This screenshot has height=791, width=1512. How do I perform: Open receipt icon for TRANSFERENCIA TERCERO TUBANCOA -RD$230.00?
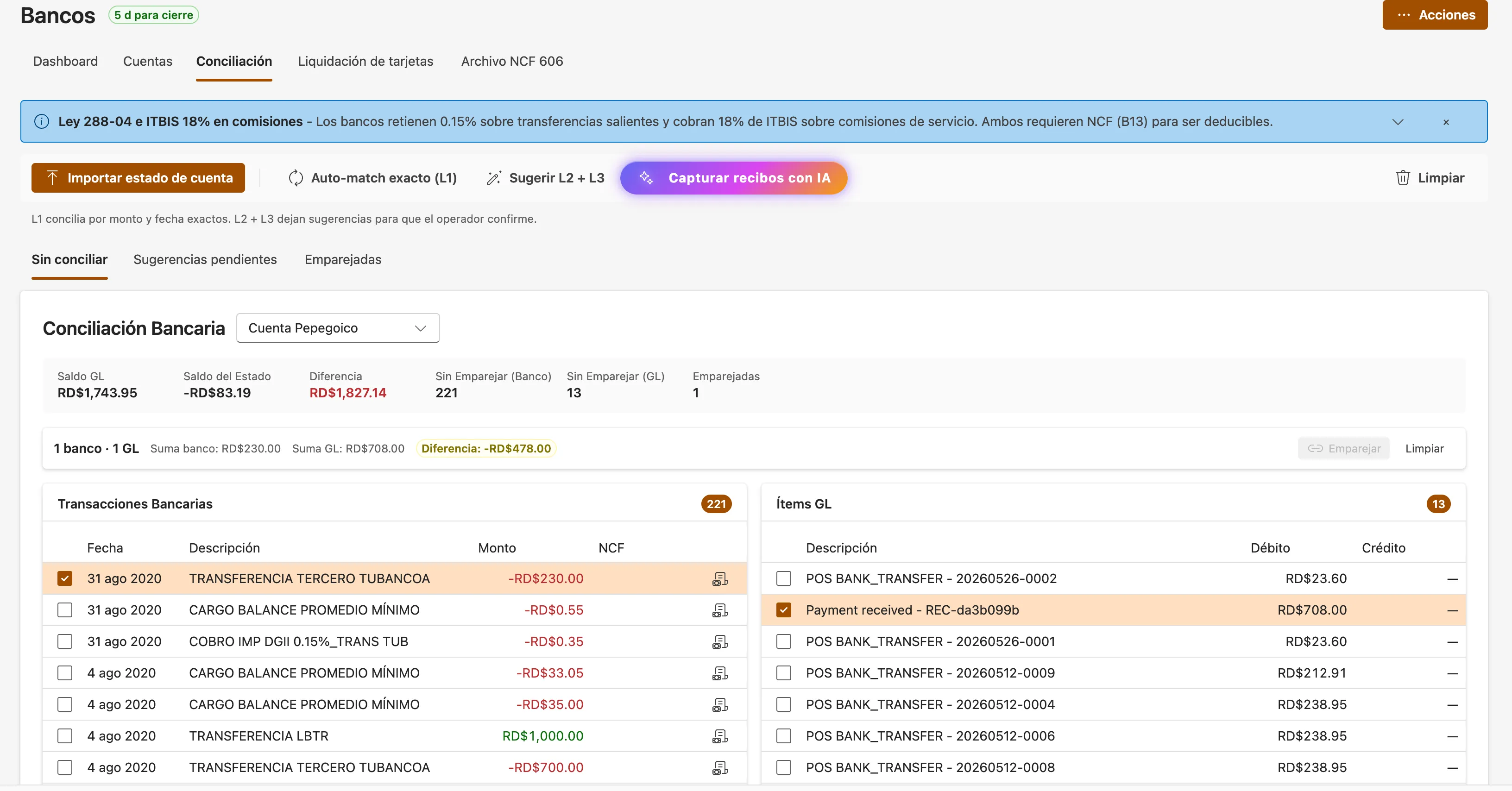720,578
